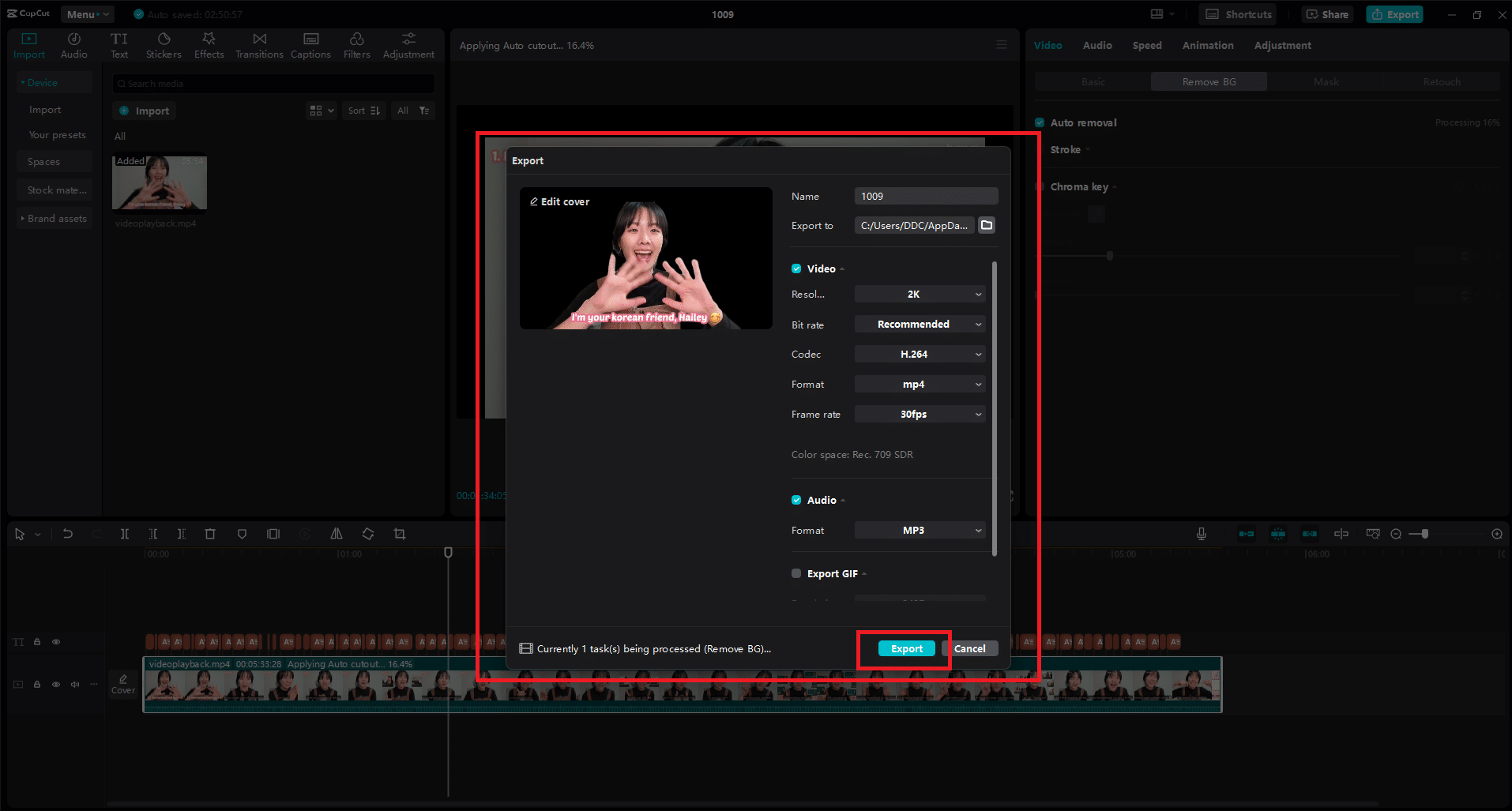The width and height of the screenshot is (1512, 811).
Task: Enable the Export GIF checkbox
Action: 796,574
